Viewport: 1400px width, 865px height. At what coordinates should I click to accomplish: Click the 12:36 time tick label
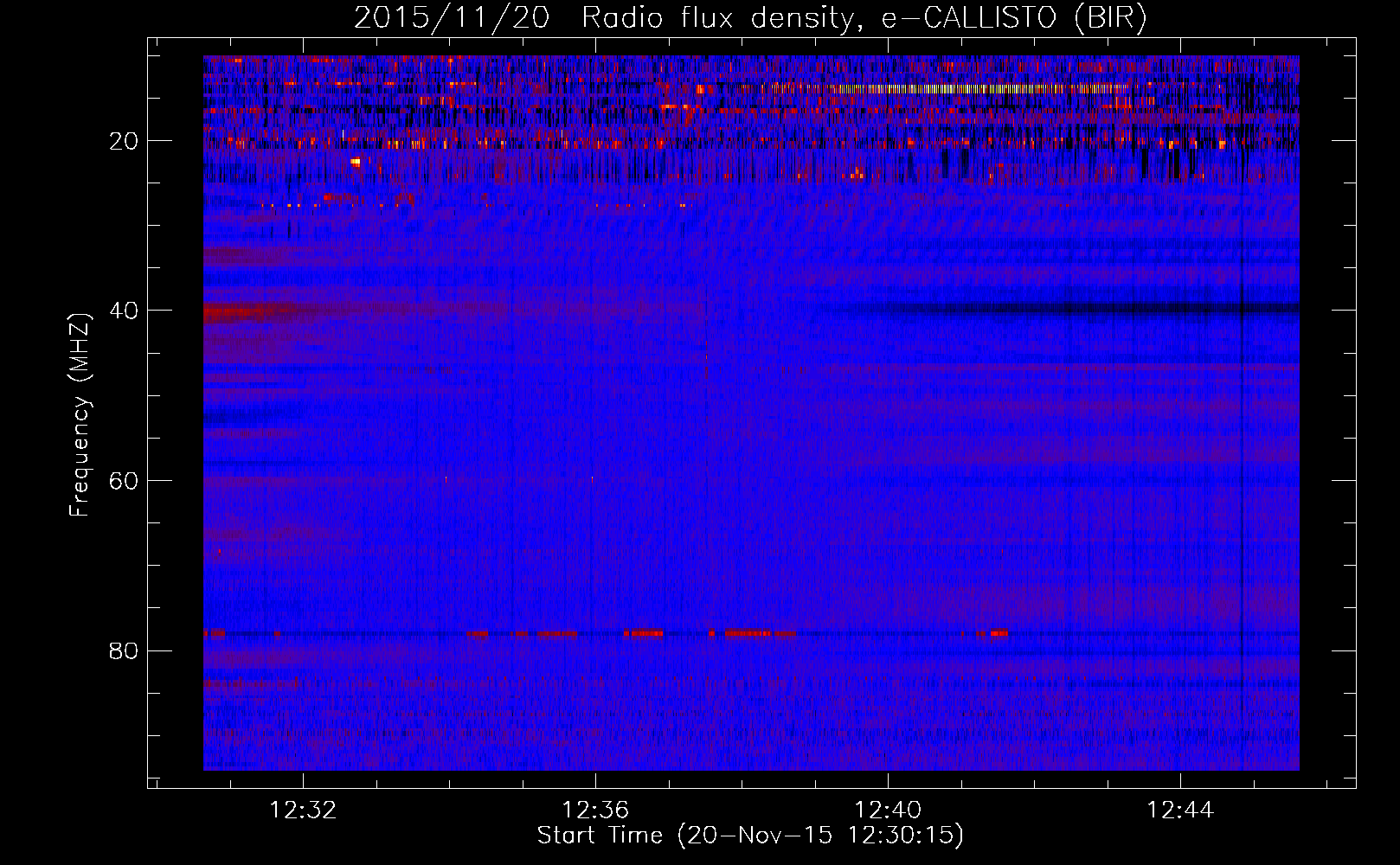point(595,811)
